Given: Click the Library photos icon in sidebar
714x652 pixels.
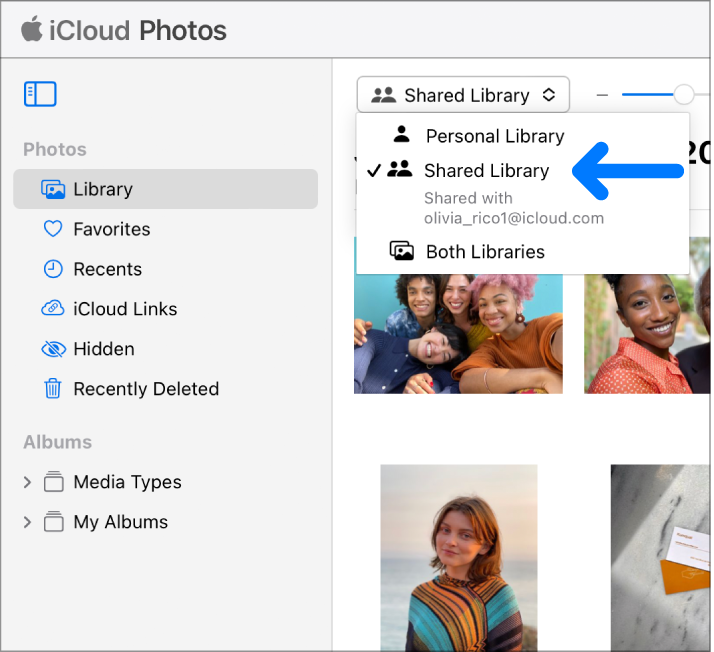Looking at the screenshot, I should click(x=53, y=189).
